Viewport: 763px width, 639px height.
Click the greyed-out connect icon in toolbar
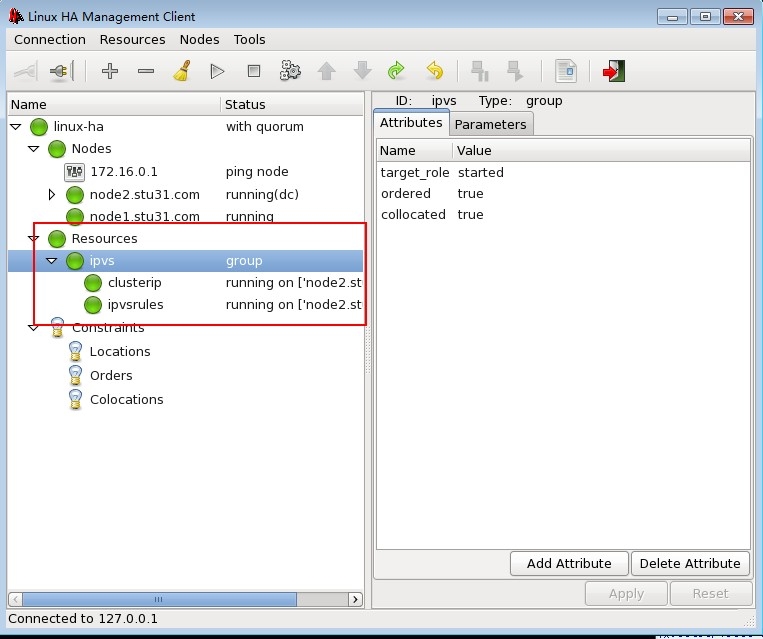25,71
